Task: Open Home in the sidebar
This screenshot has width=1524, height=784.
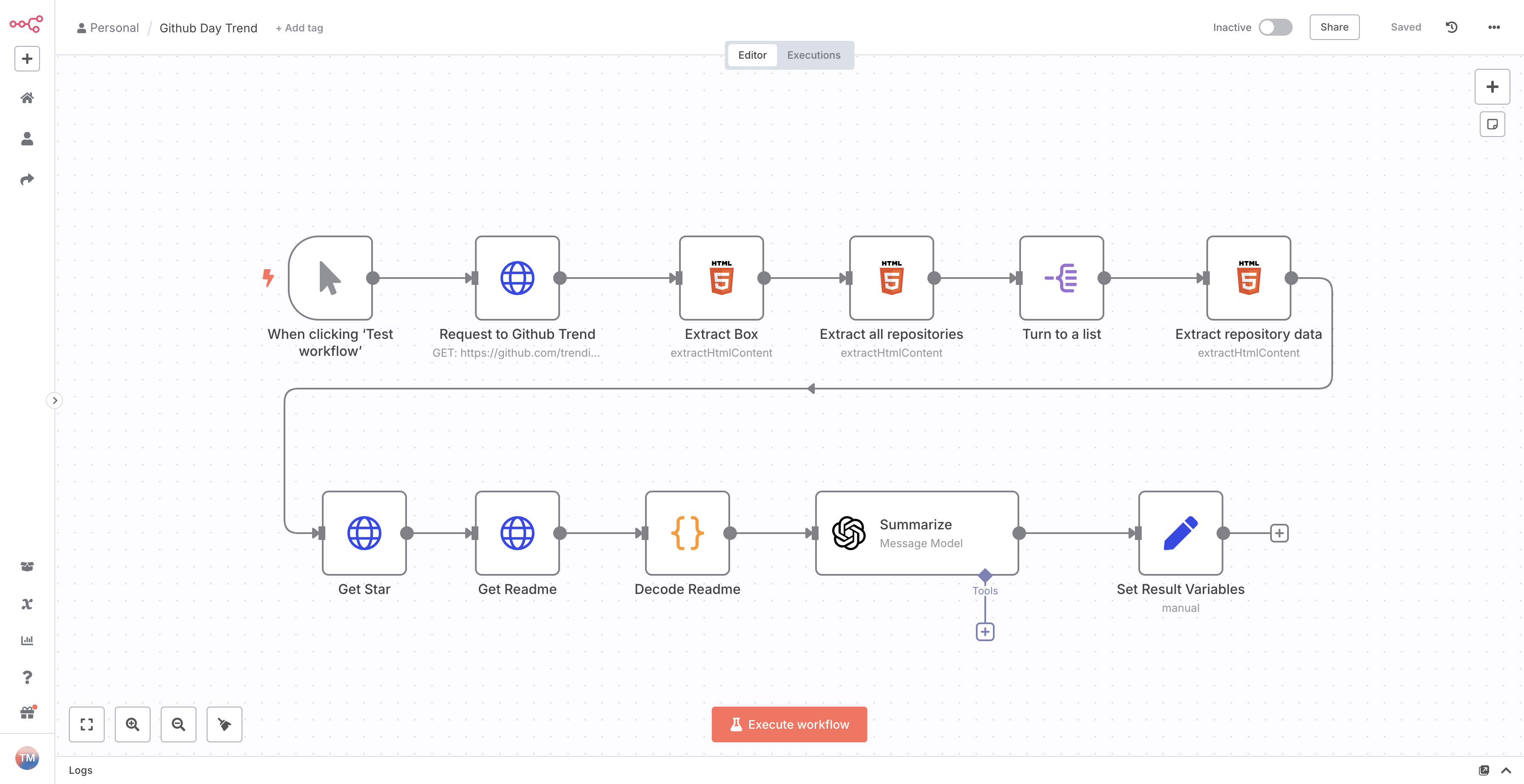Action: 27,98
